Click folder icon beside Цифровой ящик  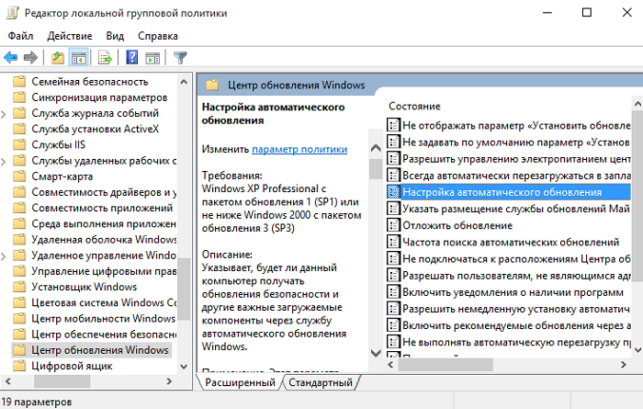(19, 366)
